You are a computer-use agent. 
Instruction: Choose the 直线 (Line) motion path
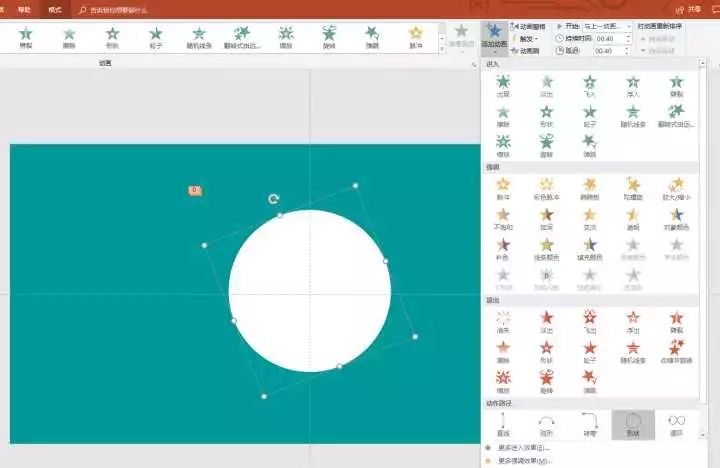pyautogui.click(x=503, y=424)
